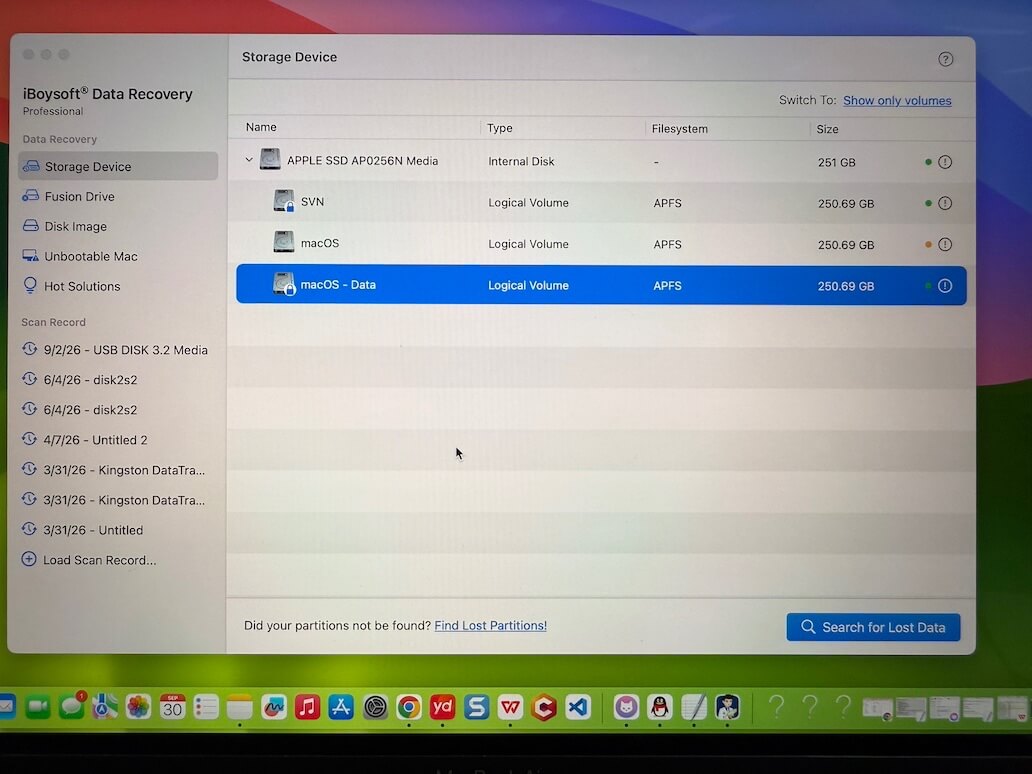
Task: Show info for the SVN volume
Action: point(945,203)
